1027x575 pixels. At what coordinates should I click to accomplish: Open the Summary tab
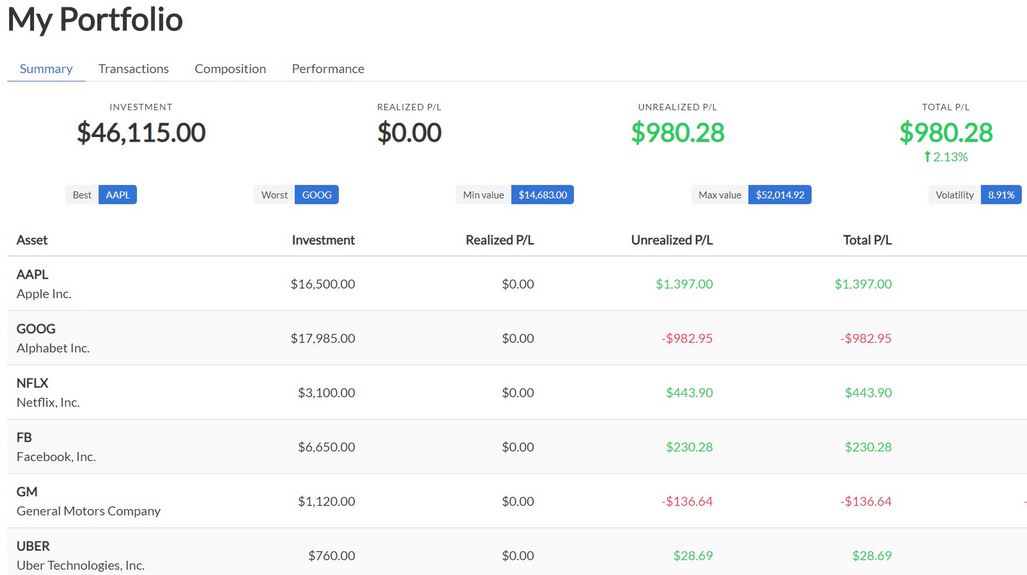tap(46, 69)
